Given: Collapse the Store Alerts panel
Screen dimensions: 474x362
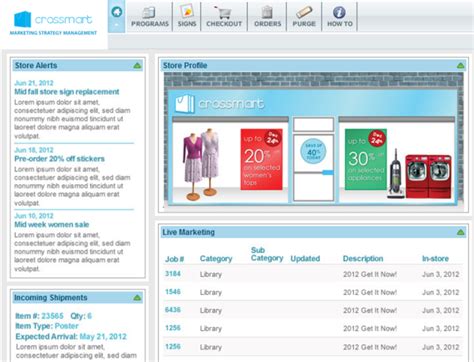Looking at the screenshot, I should [x=137, y=65].
